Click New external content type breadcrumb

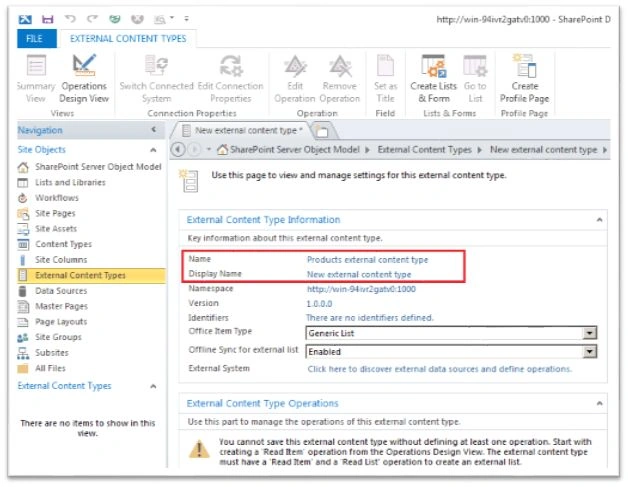point(543,150)
